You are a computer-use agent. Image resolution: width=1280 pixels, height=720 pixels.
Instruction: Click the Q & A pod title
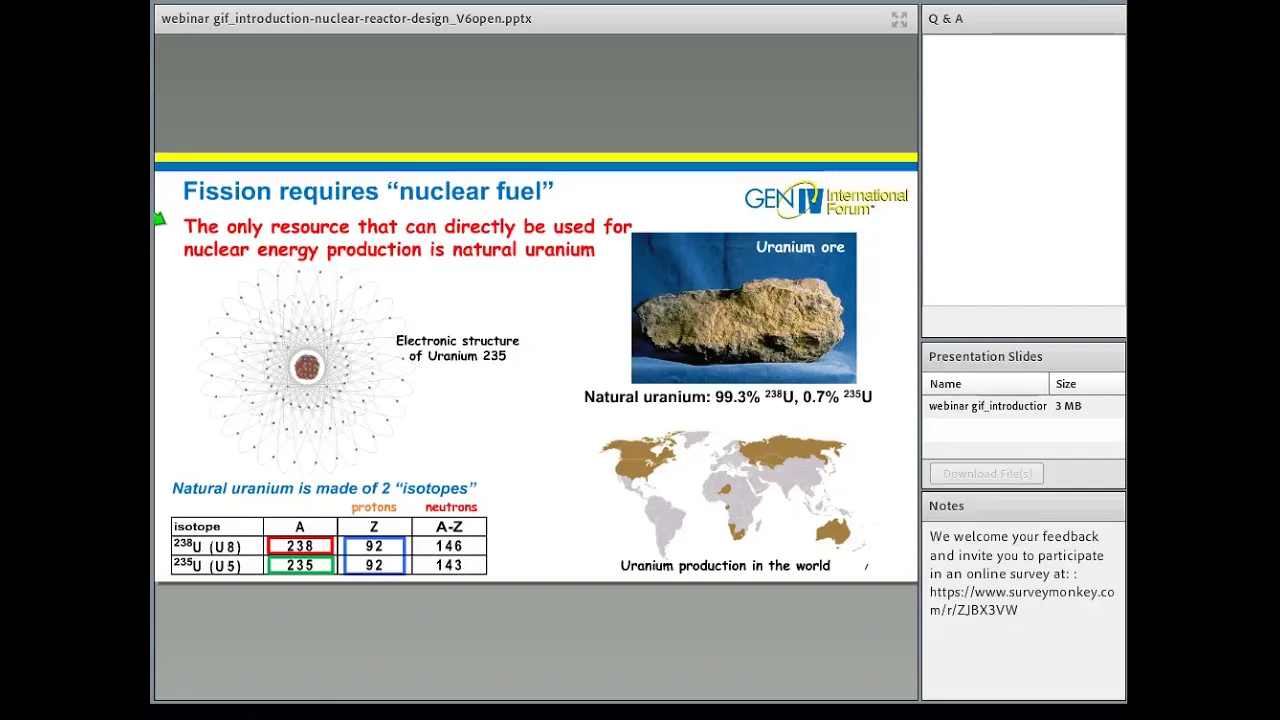pyautogui.click(x=946, y=19)
